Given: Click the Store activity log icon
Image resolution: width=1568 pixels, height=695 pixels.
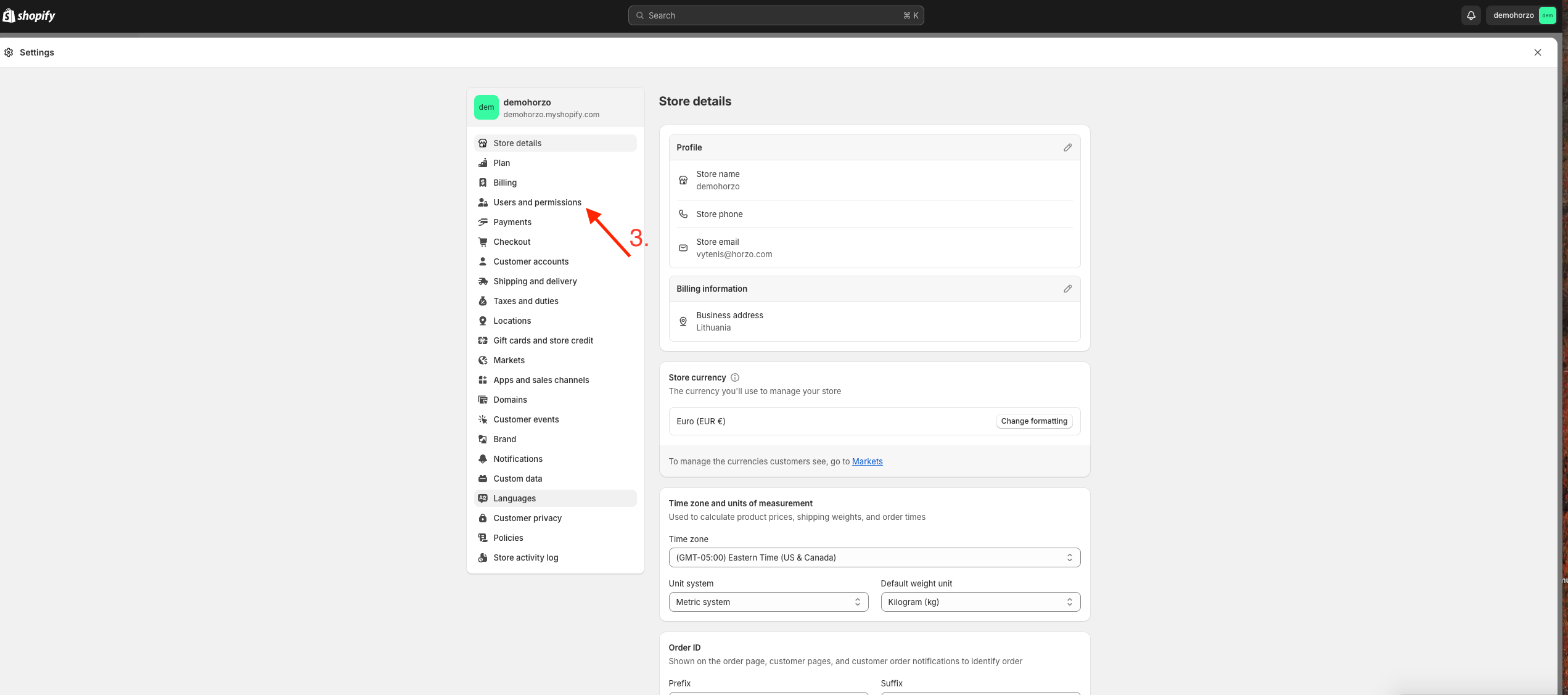Looking at the screenshot, I should (483, 557).
